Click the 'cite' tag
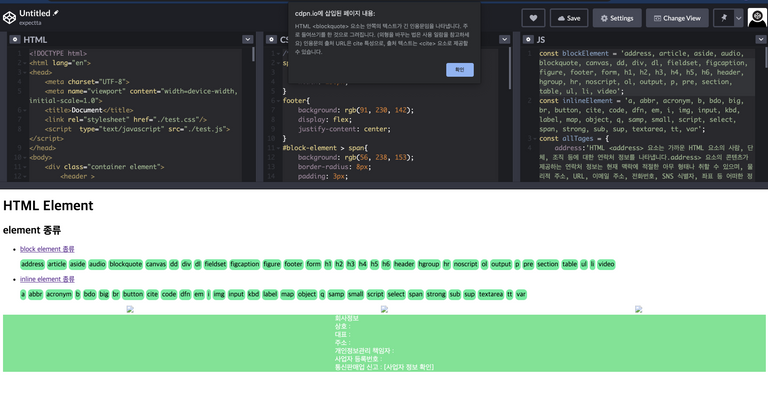This screenshot has width=768, height=403. point(152,294)
